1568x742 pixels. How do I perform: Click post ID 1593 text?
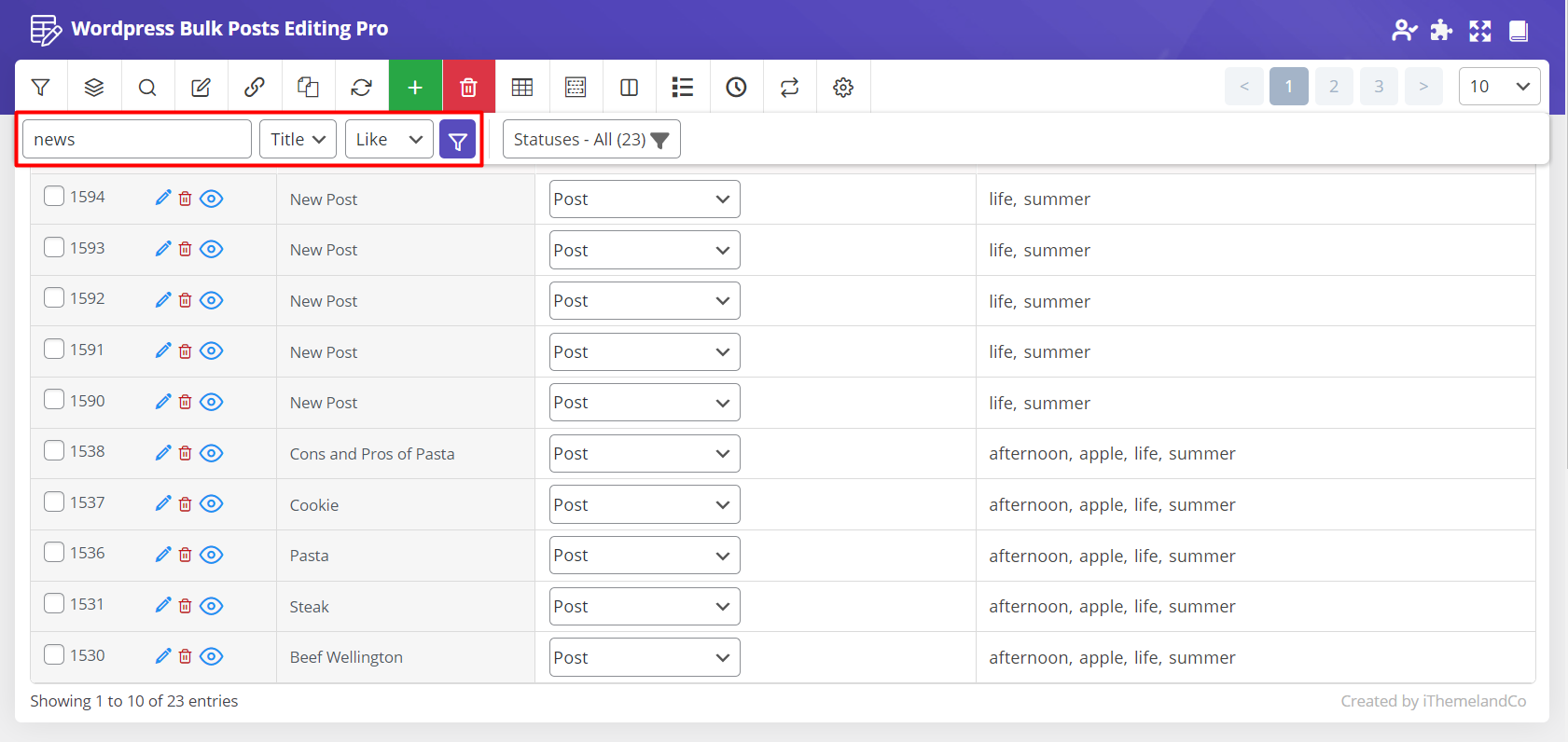(88, 248)
